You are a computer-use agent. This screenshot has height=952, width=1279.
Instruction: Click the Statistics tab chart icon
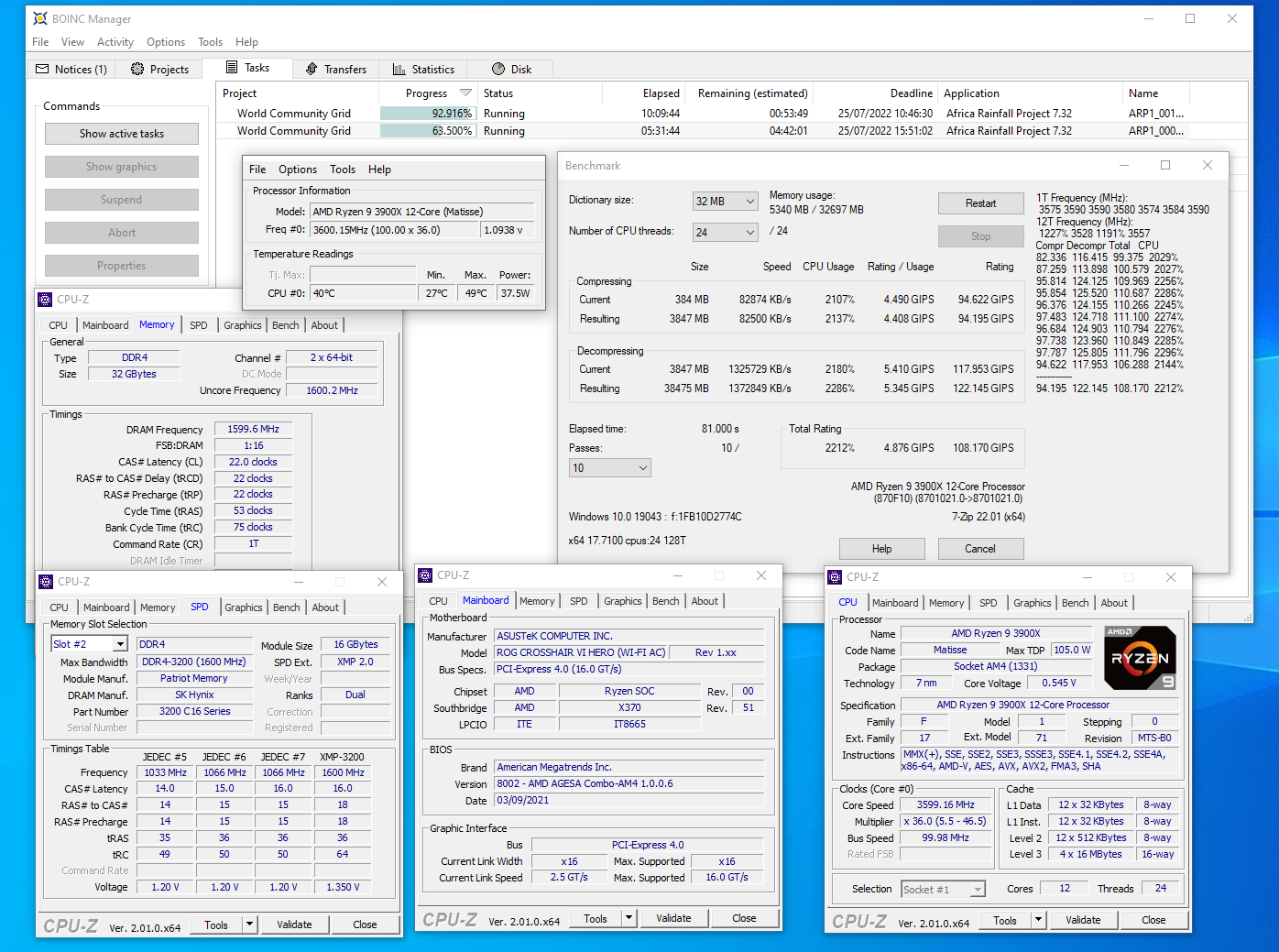(399, 69)
